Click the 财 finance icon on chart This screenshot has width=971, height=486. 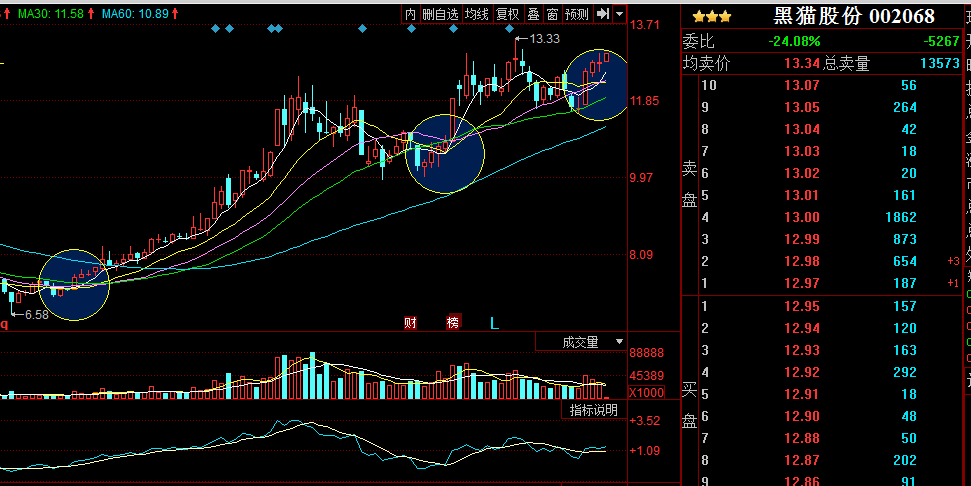[410, 323]
